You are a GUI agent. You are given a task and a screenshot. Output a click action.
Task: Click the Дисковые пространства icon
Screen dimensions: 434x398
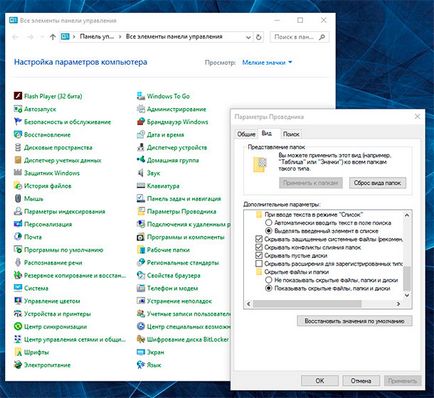(x=18, y=147)
